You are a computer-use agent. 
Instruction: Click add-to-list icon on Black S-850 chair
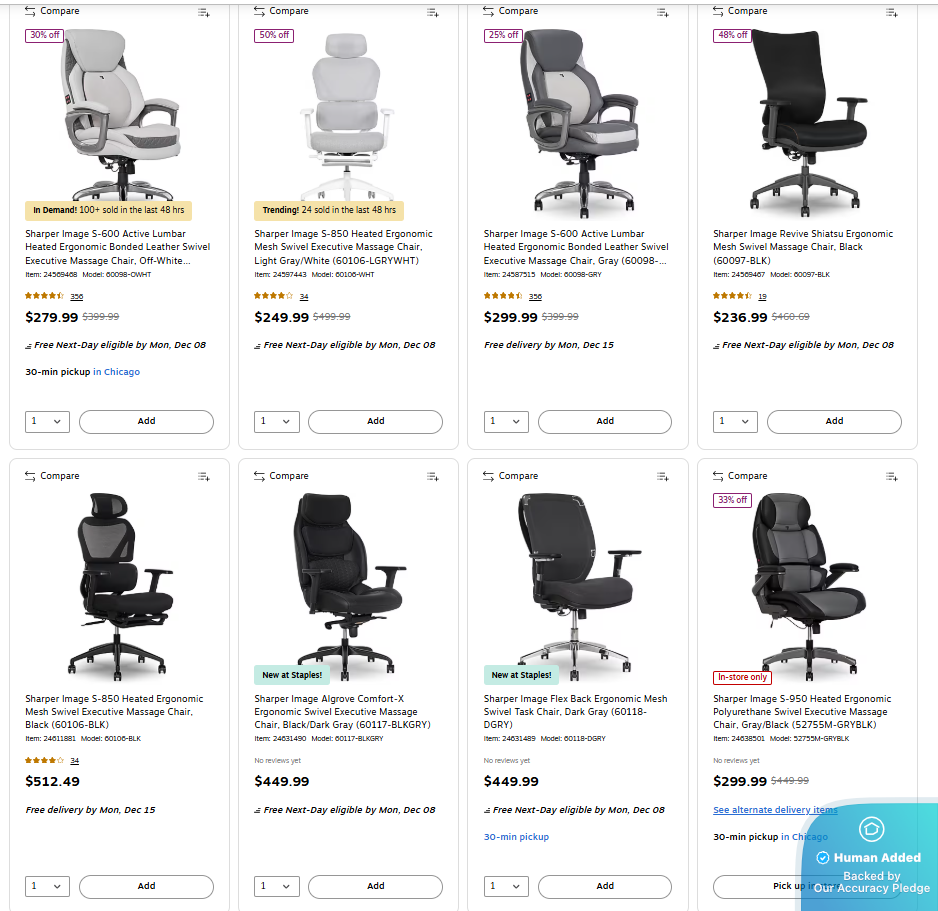(204, 477)
